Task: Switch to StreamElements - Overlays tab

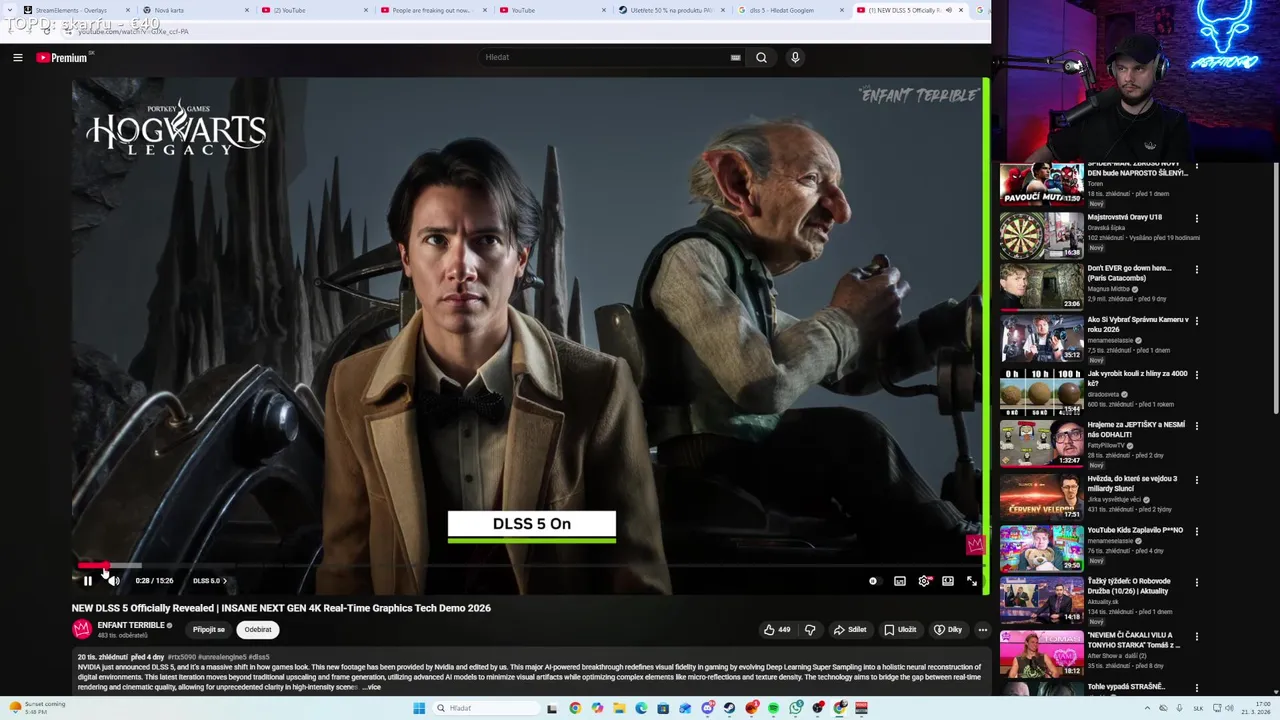Action: tap(78, 10)
